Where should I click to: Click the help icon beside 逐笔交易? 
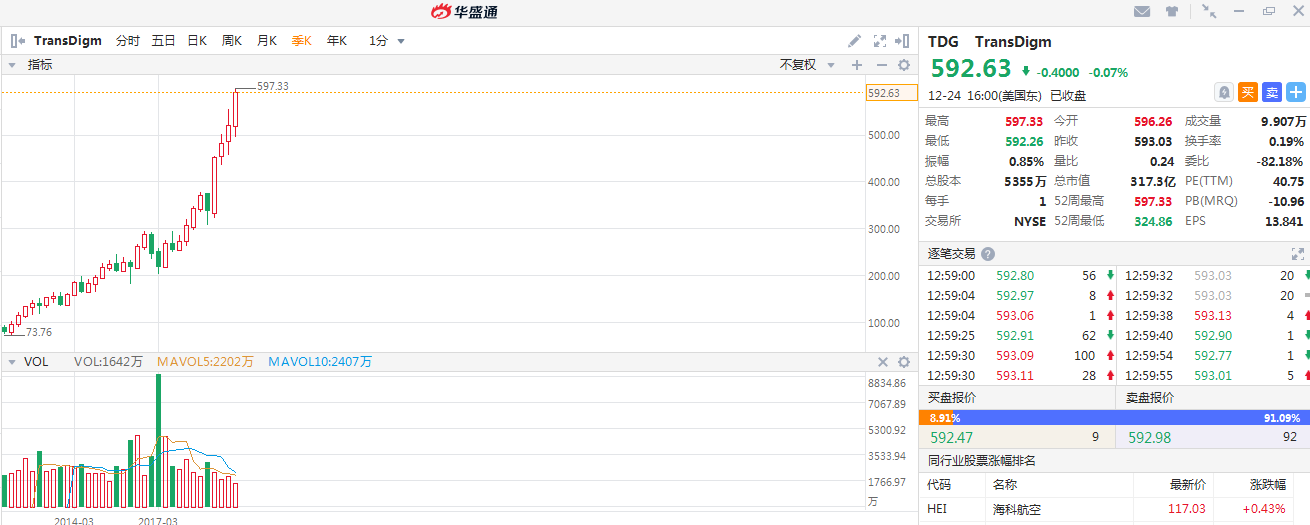988,254
